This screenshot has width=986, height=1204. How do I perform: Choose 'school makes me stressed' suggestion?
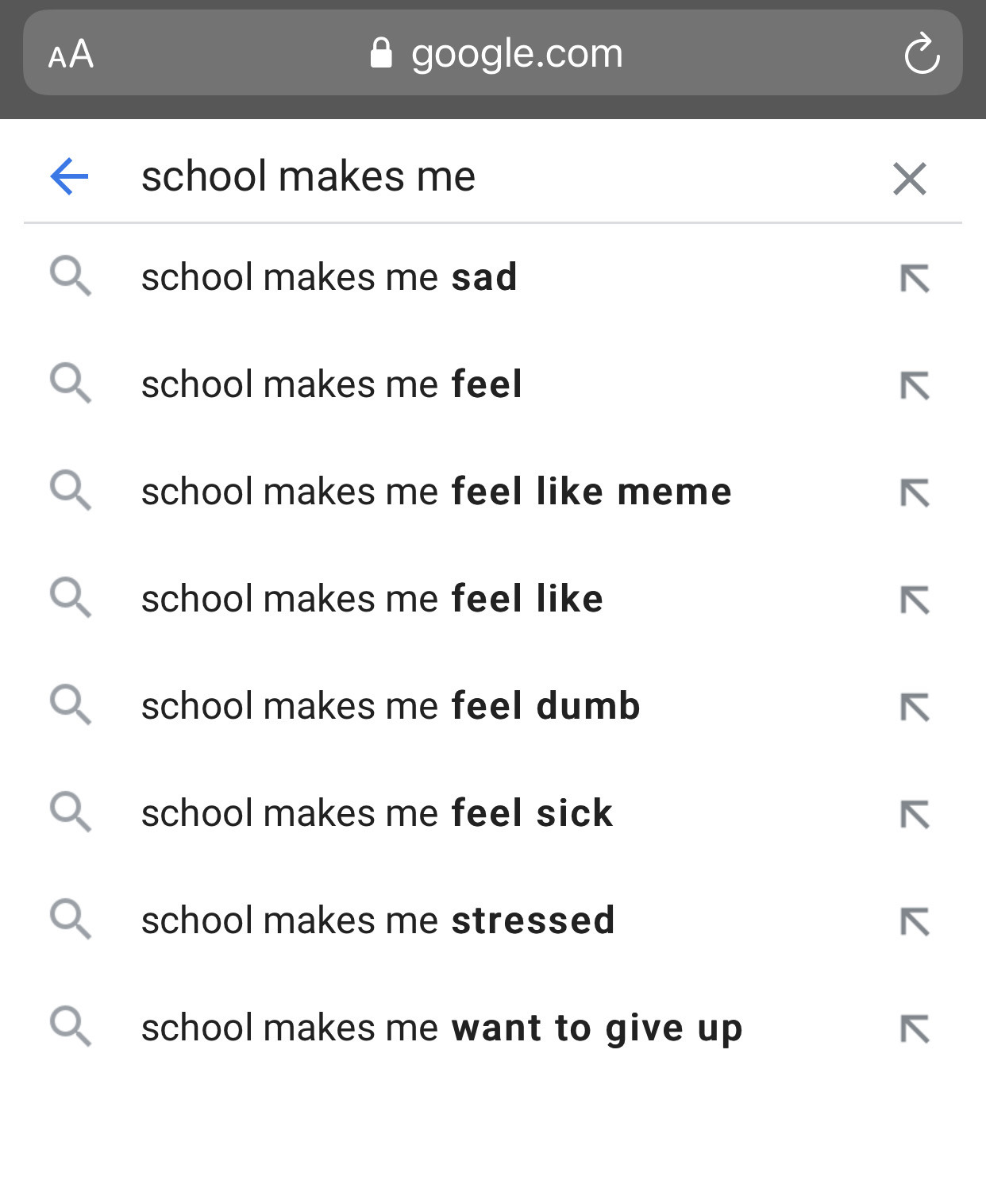tap(492, 920)
